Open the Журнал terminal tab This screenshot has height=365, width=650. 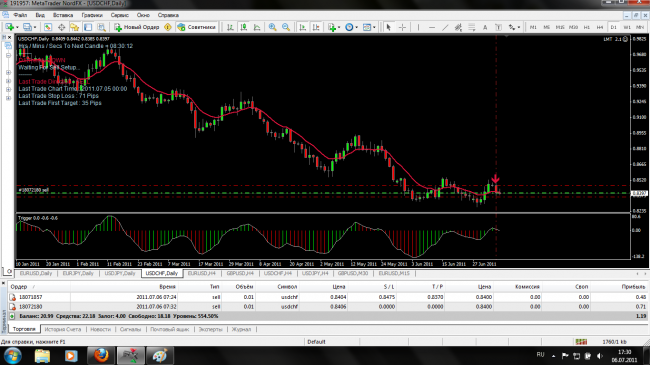tap(241, 329)
